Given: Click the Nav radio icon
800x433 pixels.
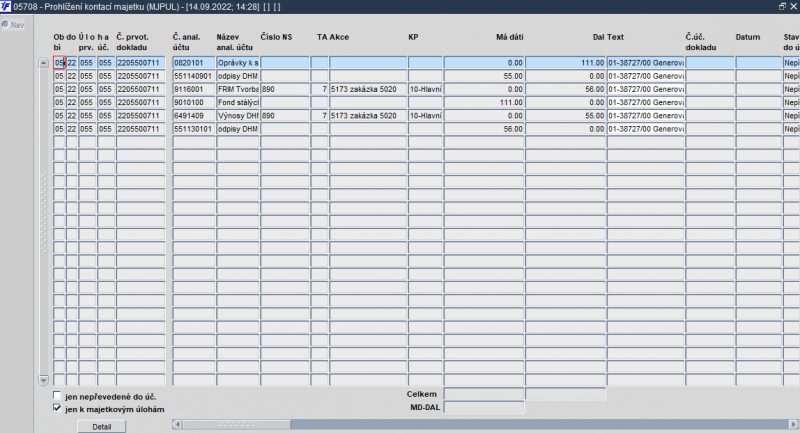Looking at the screenshot, I should pos(5,24).
